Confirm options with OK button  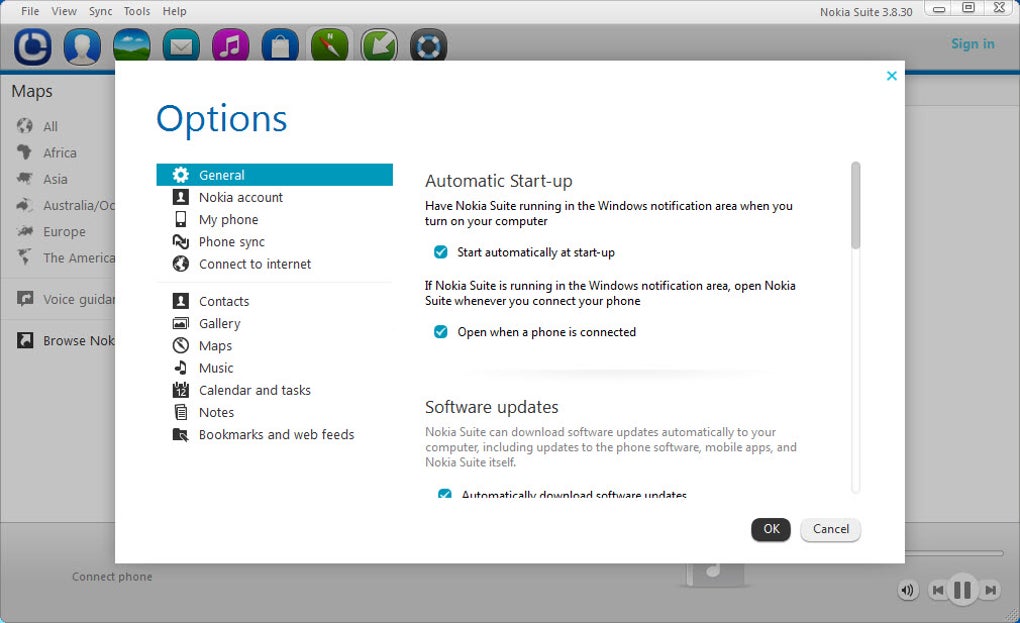click(x=771, y=529)
